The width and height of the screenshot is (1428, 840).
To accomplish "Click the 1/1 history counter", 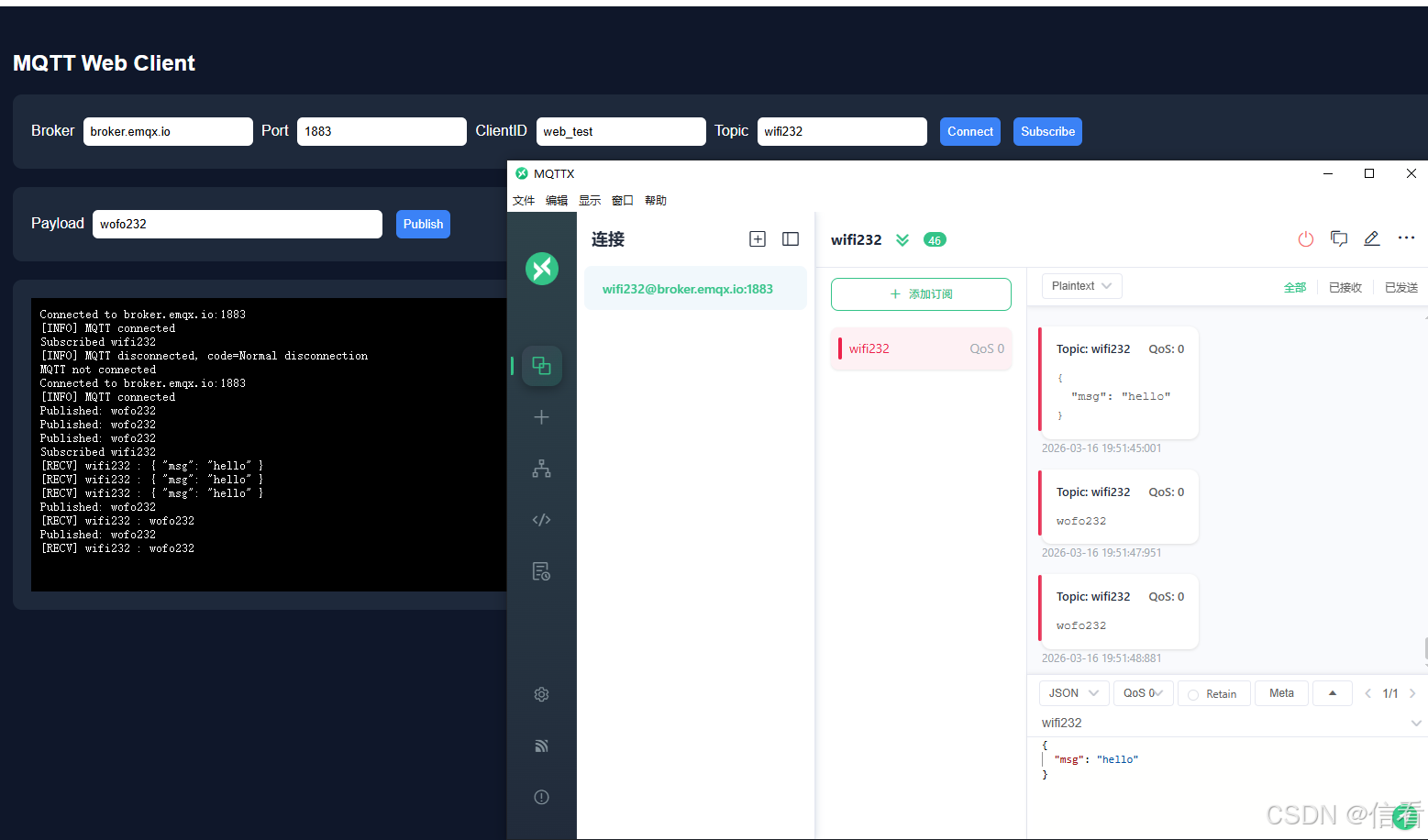I will click(1390, 693).
